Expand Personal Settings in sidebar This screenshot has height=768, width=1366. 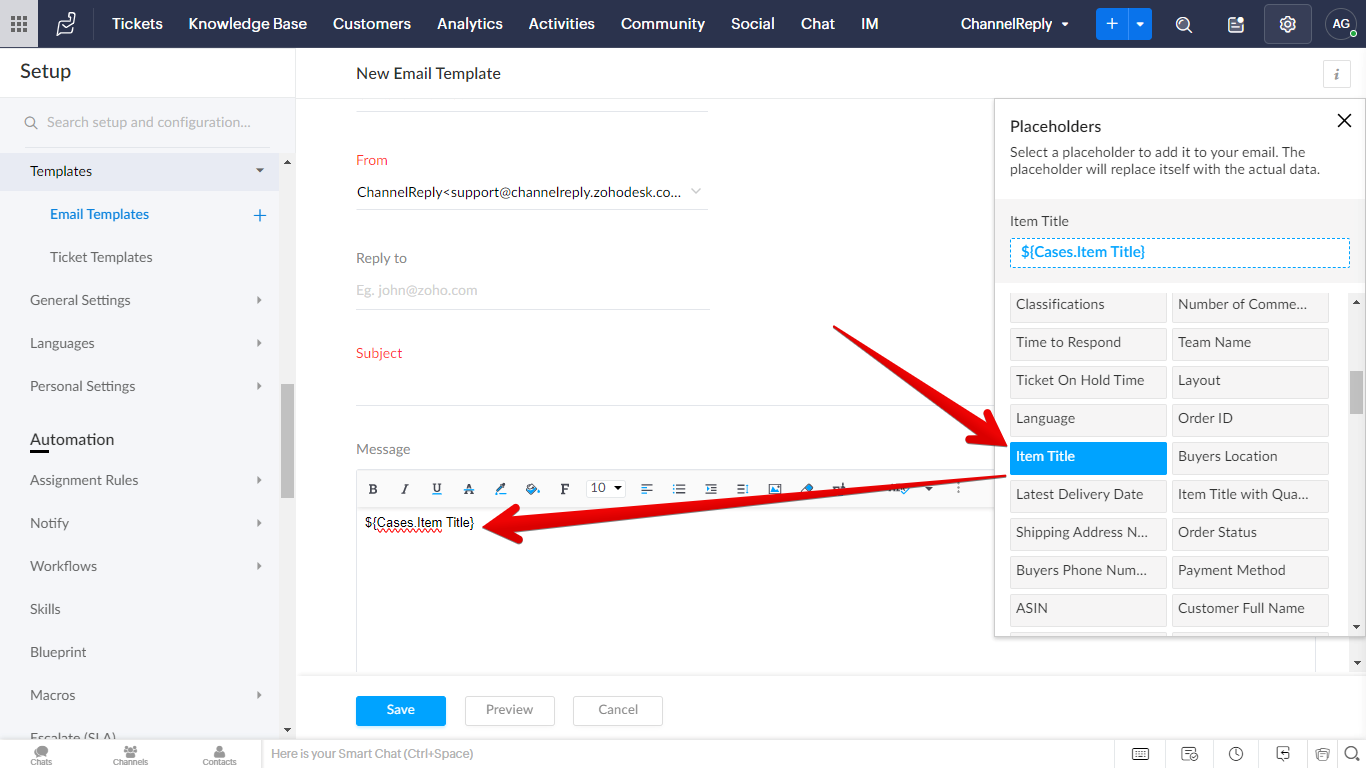[259, 386]
